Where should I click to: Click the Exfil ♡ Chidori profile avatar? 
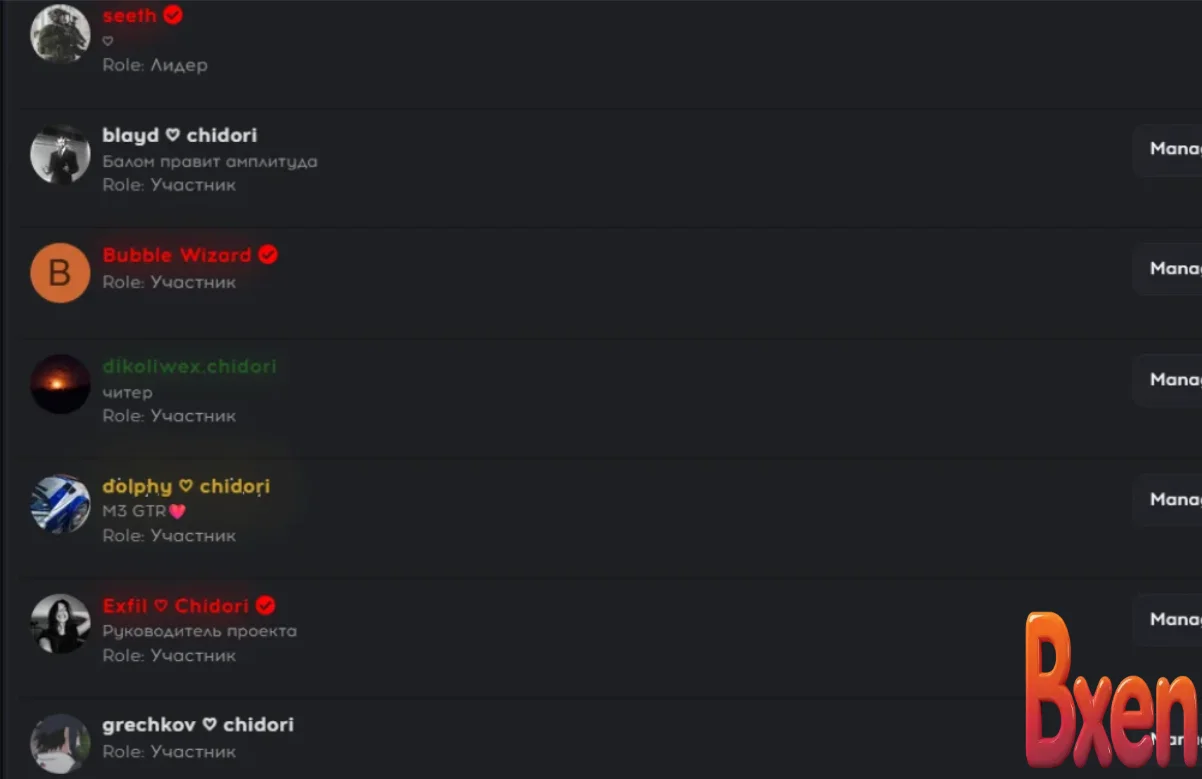pos(60,624)
